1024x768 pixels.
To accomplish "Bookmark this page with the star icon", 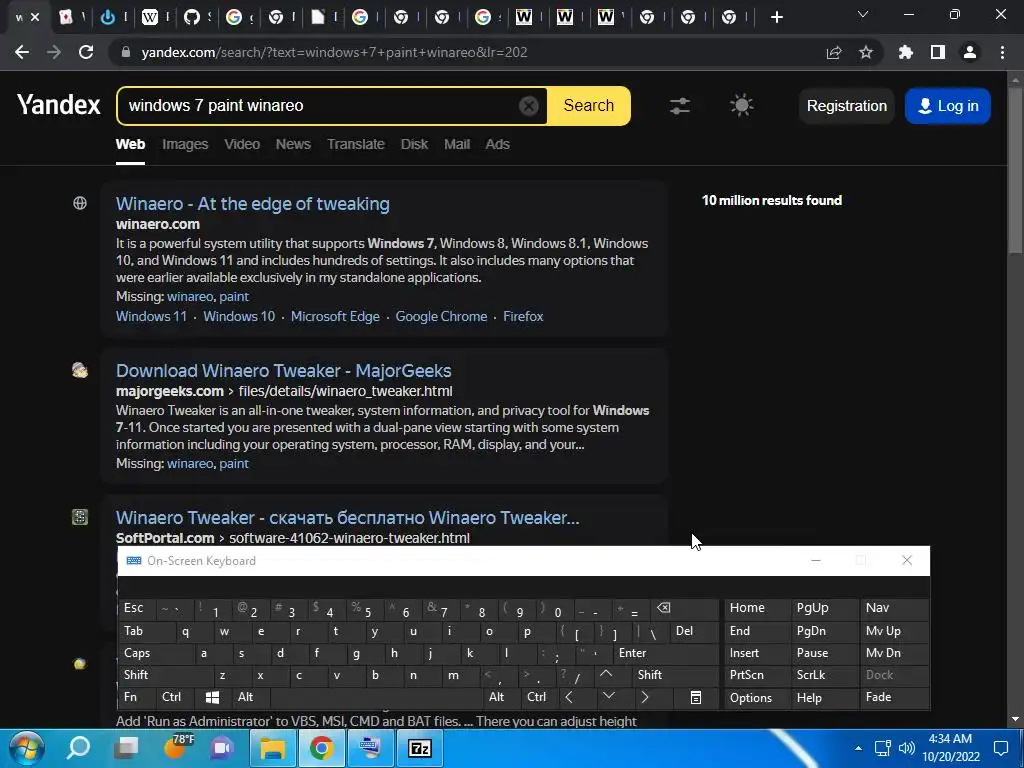I will pos(865,52).
